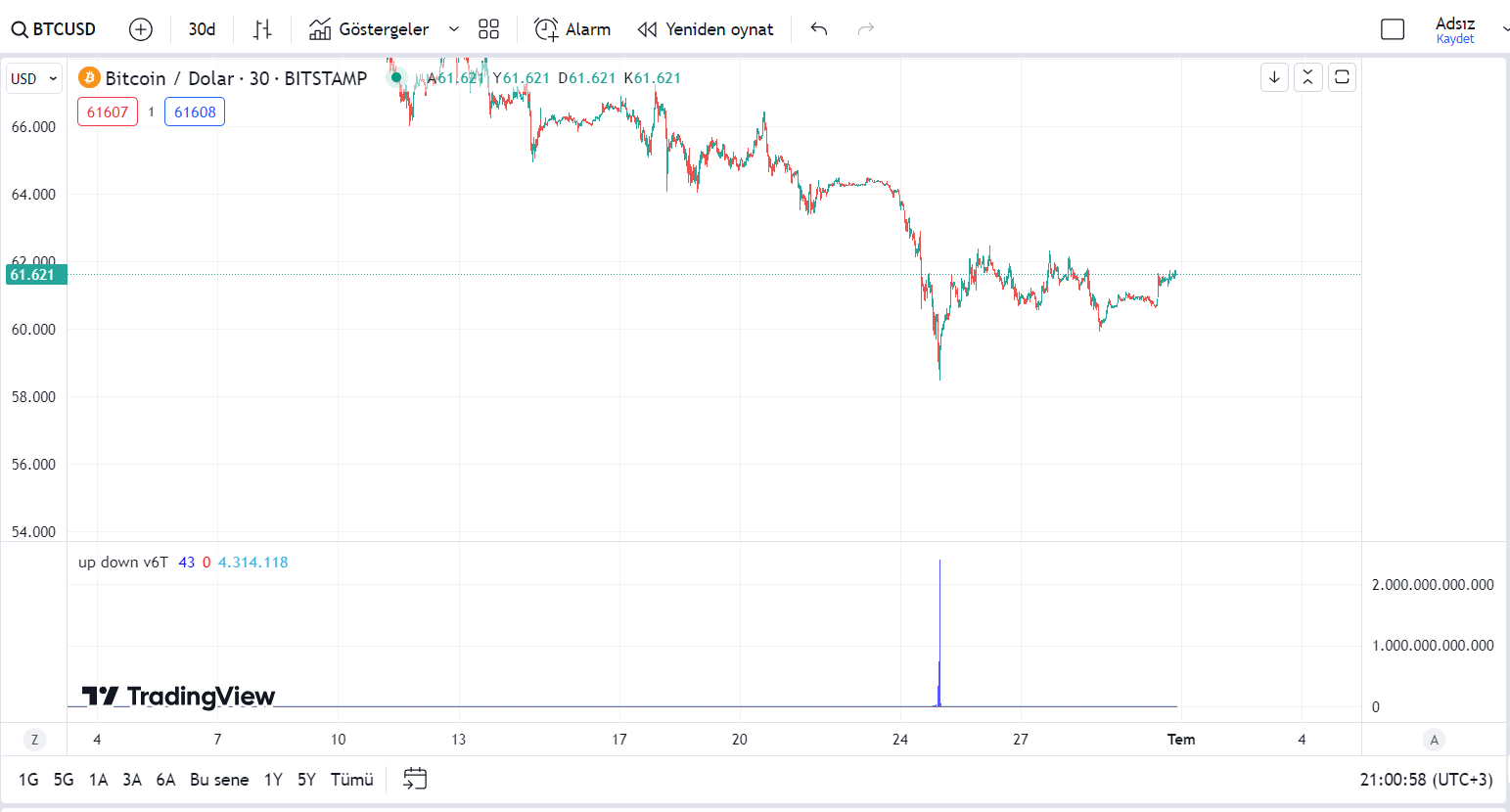
Task: Open the bar style selector icon
Action: pyautogui.click(x=262, y=29)
